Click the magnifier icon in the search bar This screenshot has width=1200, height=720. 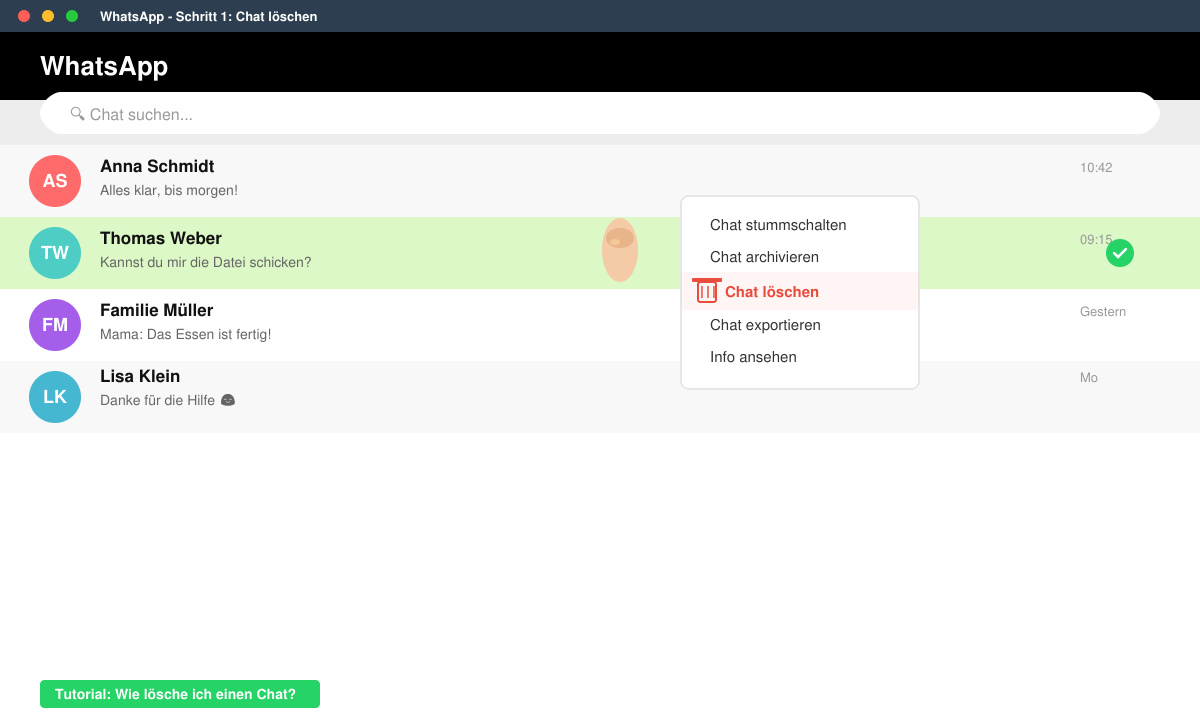[x=77, y=113]
